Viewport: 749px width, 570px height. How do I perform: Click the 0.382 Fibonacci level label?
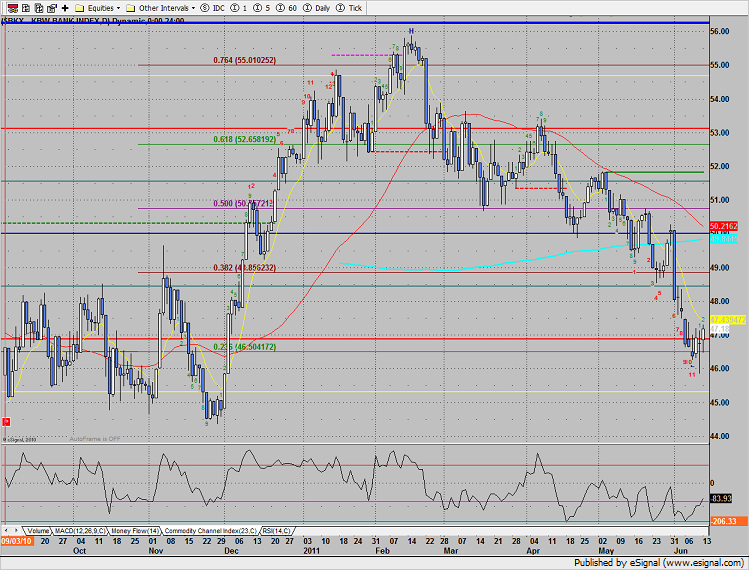tap(245, 268)
